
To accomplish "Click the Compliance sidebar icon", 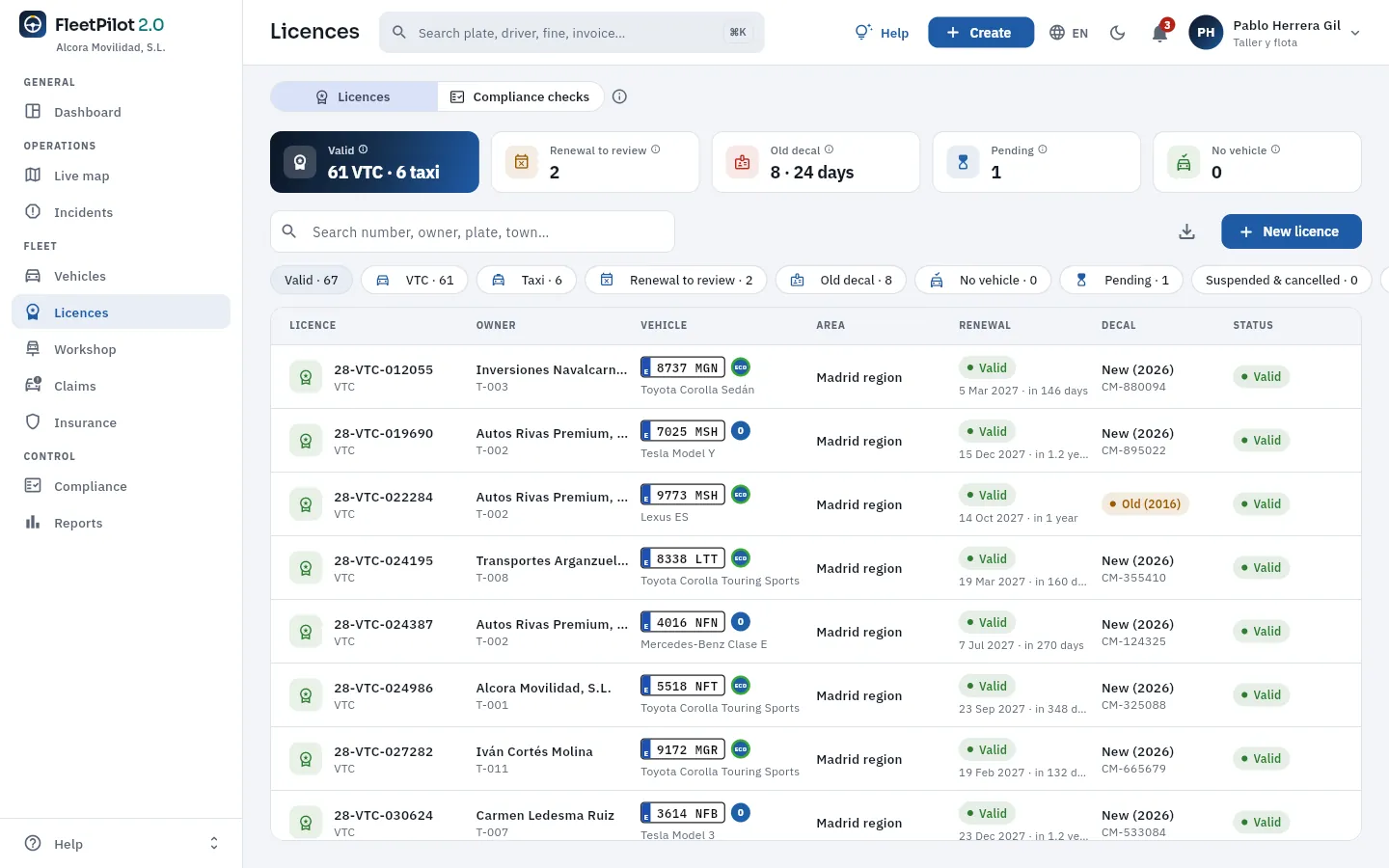I will click(33, 486).
